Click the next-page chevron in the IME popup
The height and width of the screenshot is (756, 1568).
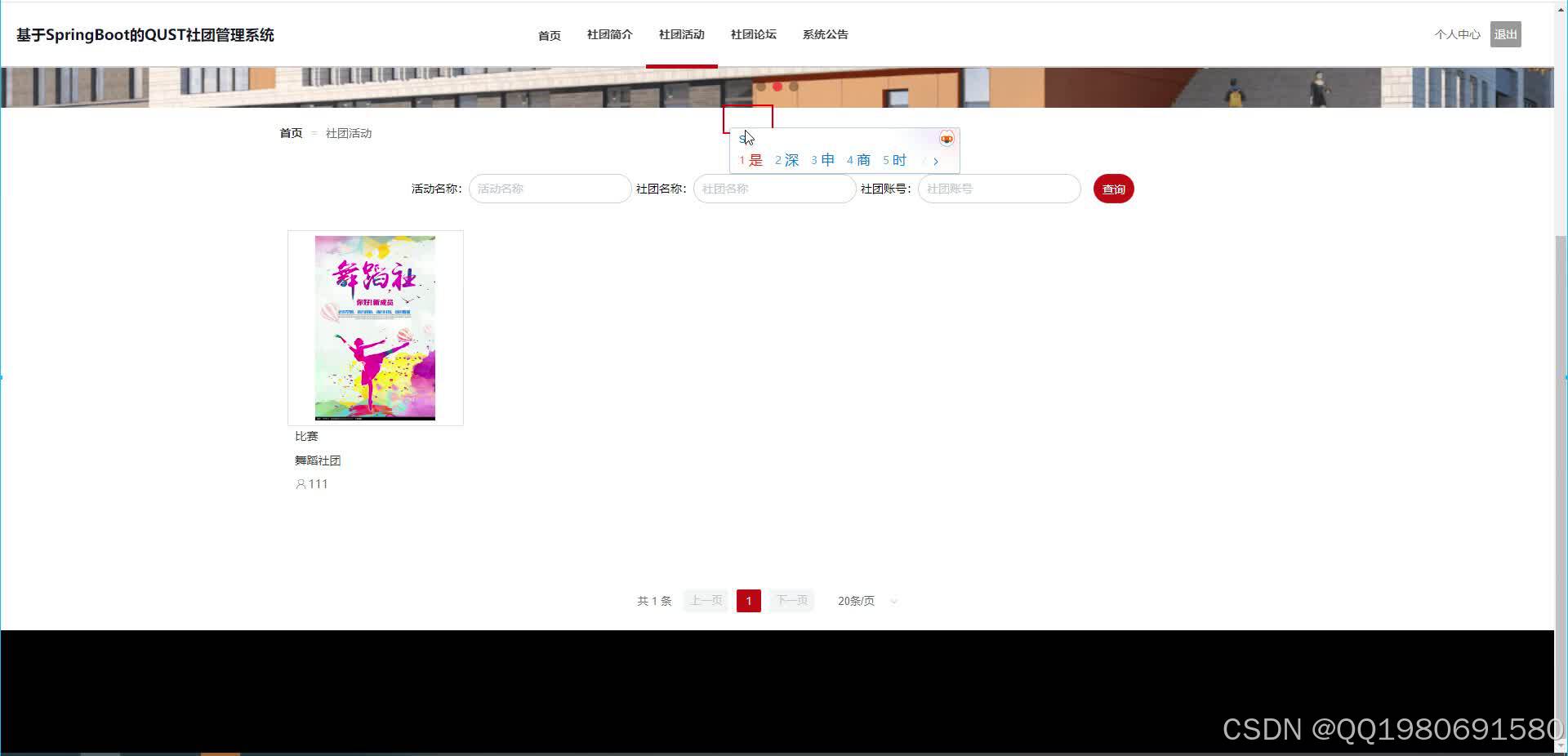click(935, 161)
